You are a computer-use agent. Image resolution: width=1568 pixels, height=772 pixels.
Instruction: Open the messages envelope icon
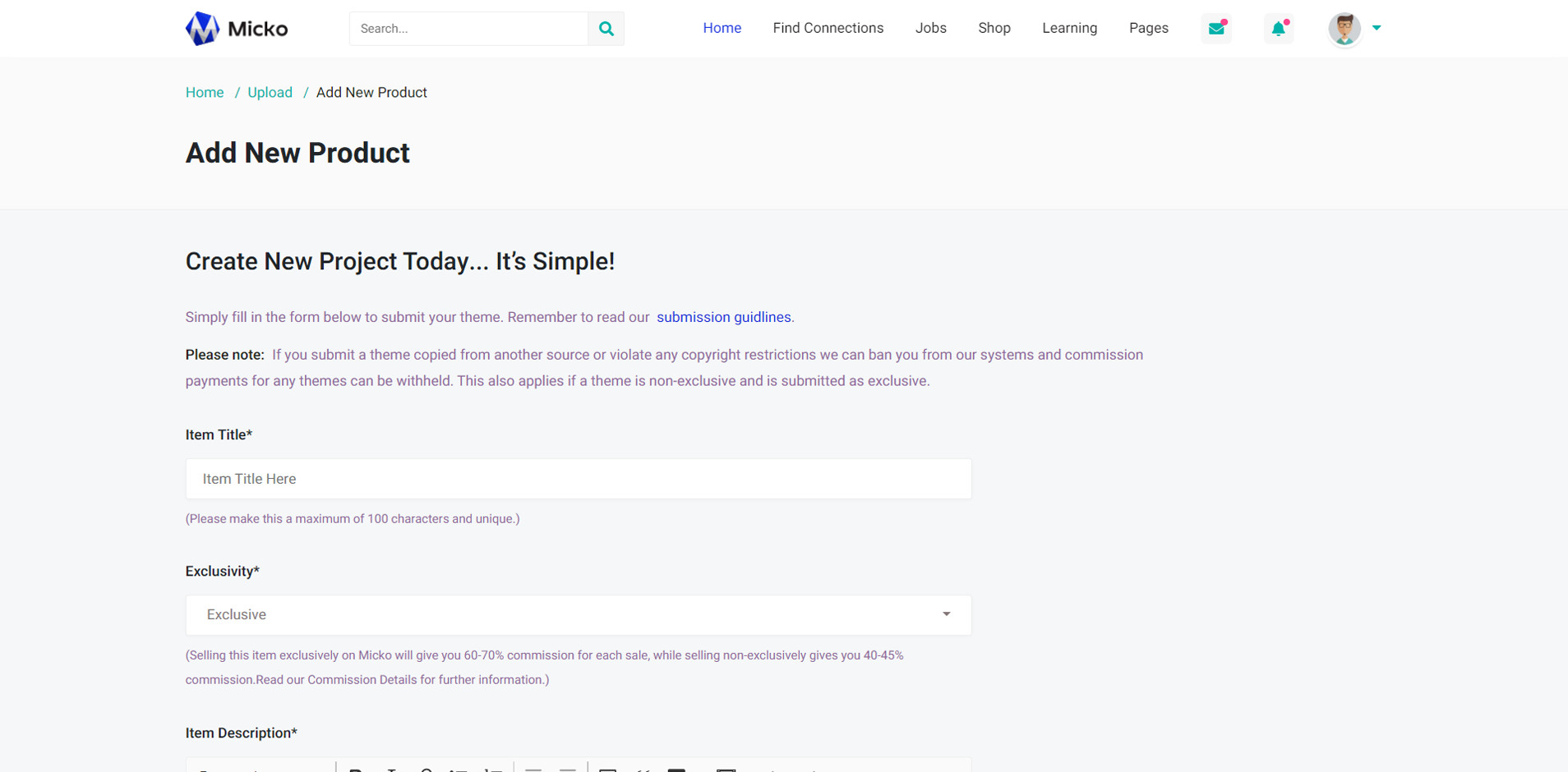tap(1216, 29)
